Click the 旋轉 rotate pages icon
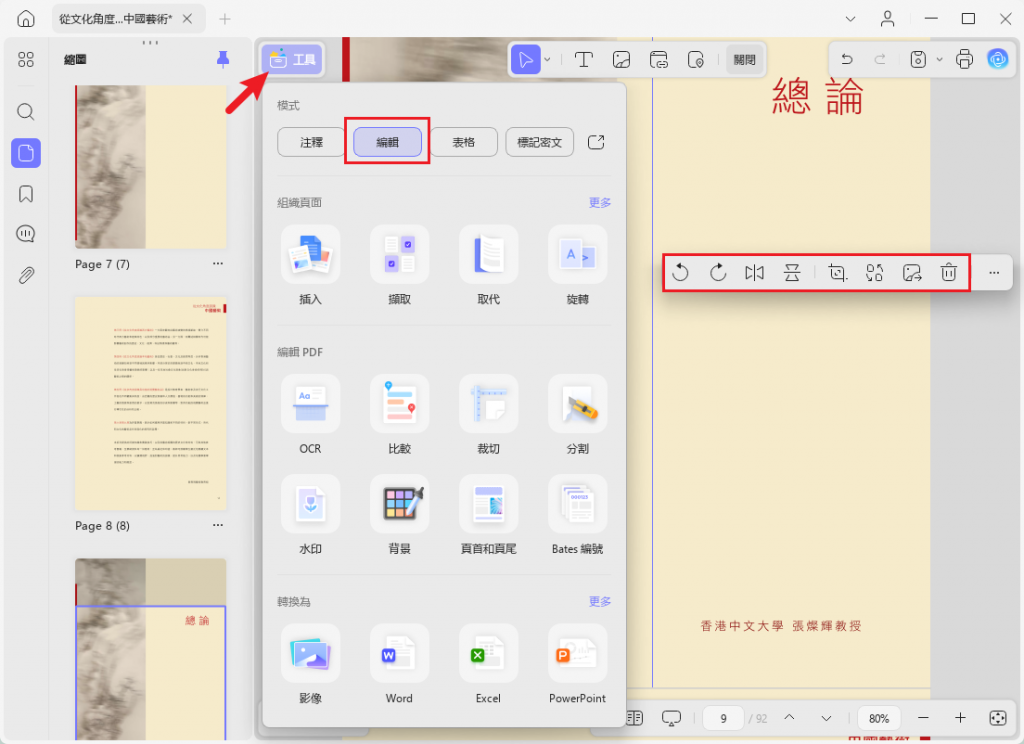The width and height of the screenshot is (1024, 744). click(x=577, y=254)
